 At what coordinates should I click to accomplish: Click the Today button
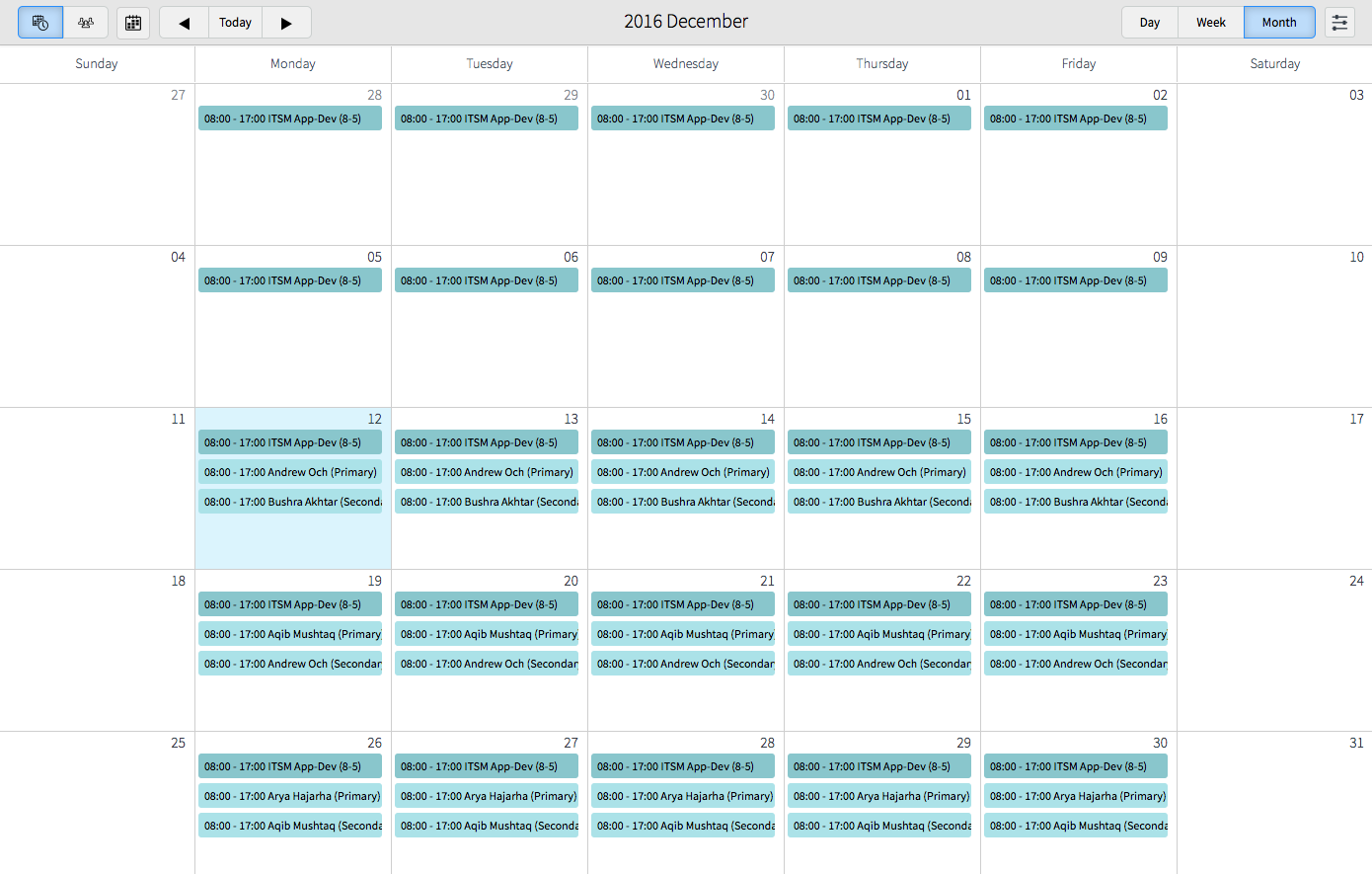coord(235,22)
